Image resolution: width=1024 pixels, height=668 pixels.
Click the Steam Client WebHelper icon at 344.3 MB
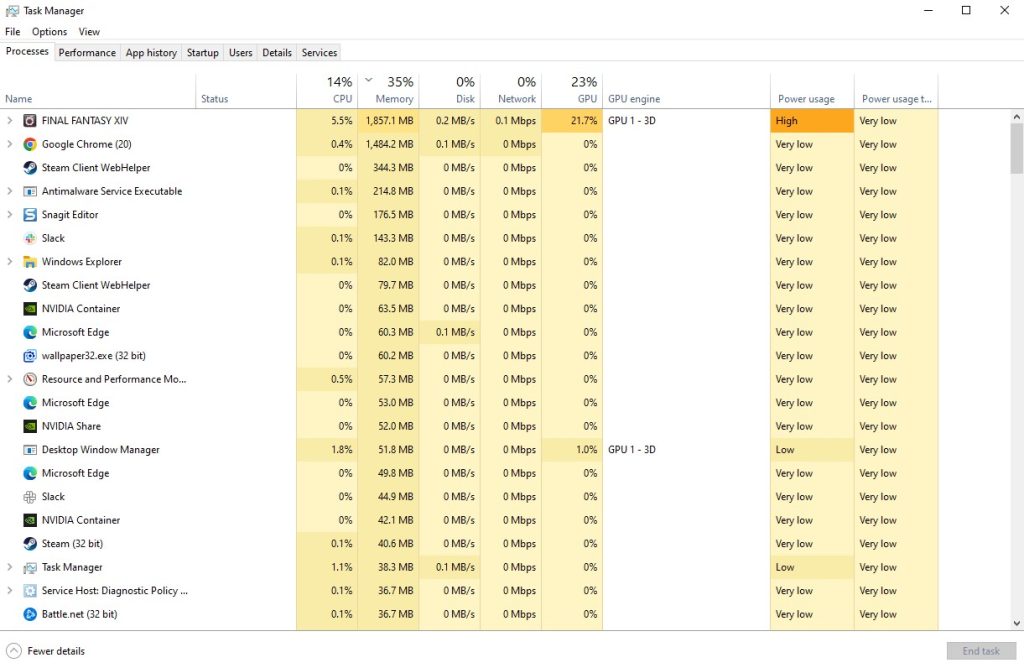coord(30,168)
